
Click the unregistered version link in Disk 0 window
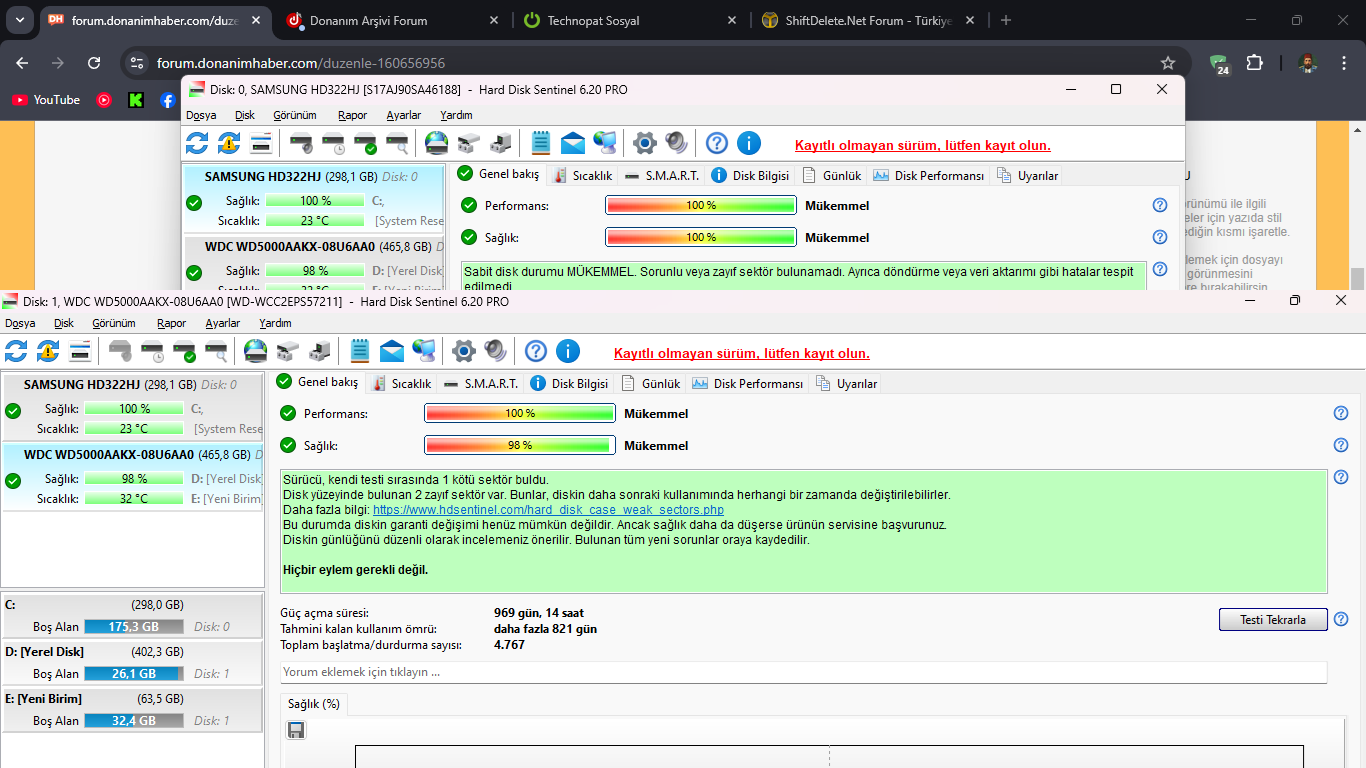point(923,145)
